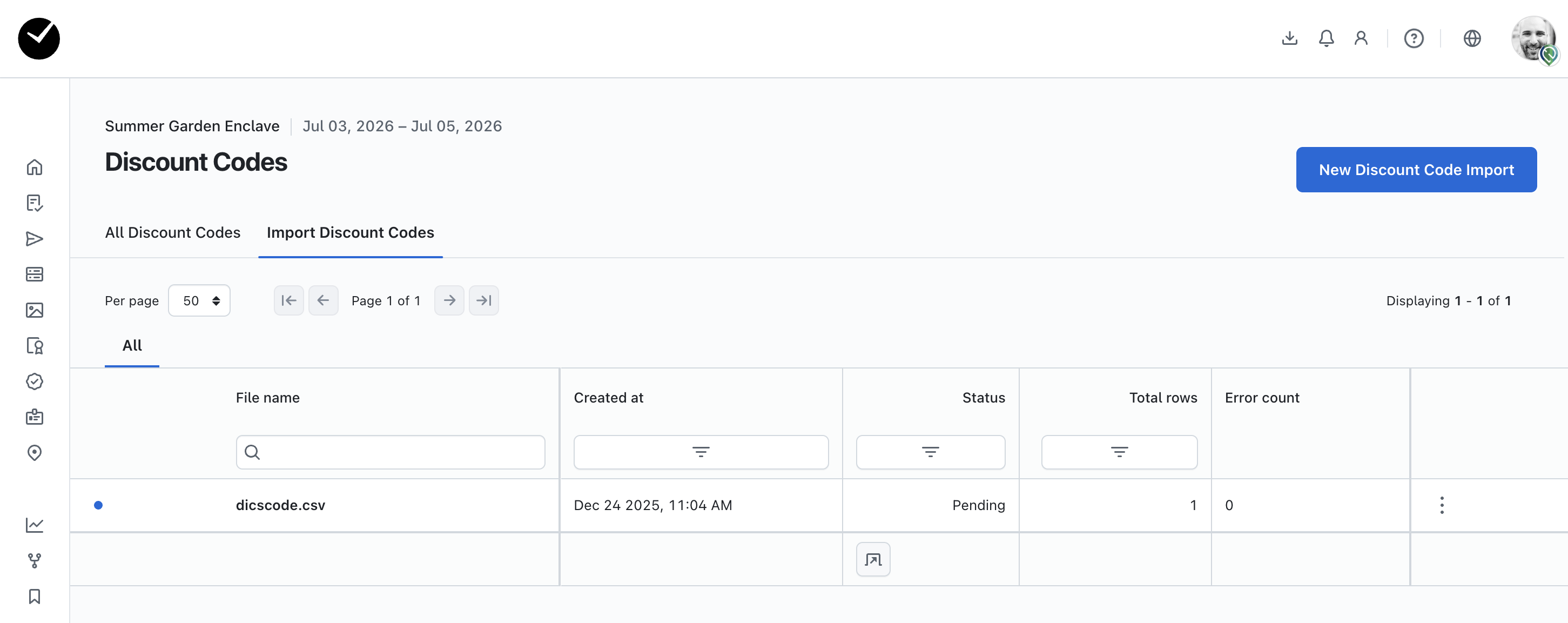
Task: Open the help question mark icon
Action: click(x=1414, y=38)
